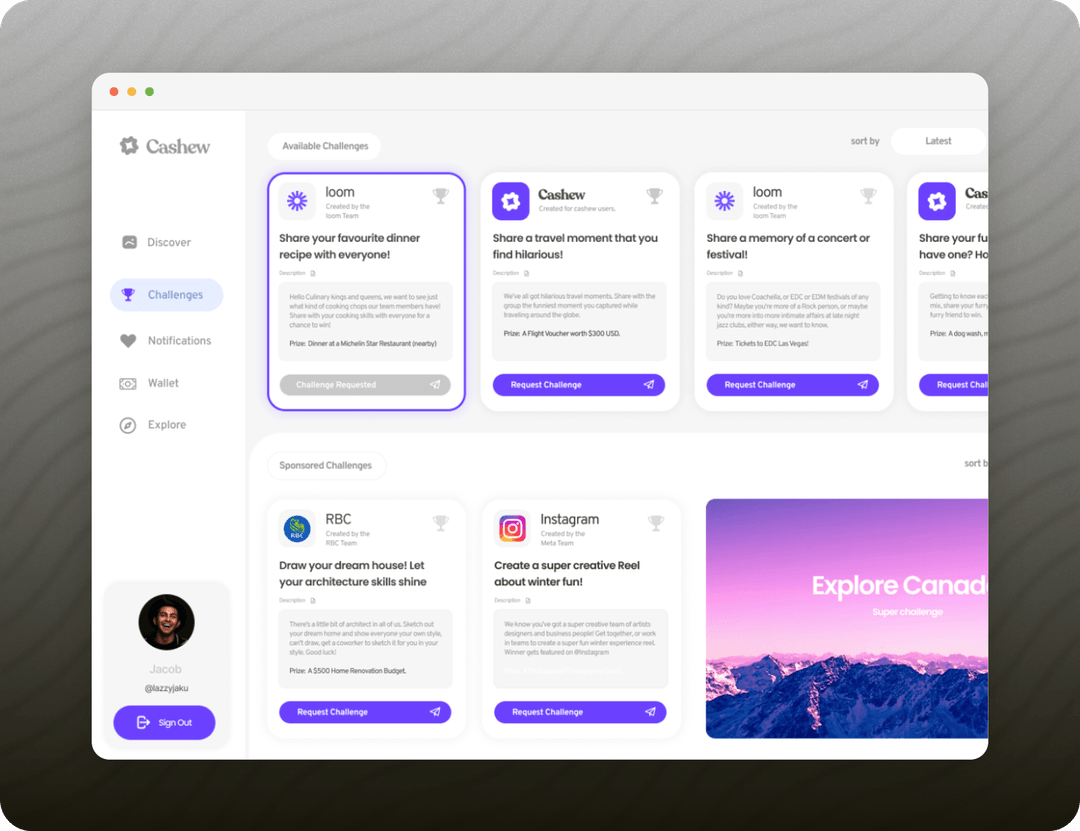1080x831 pixels.
Task: Click the Challenges trophy icon in sidebar
Action: 128,295
